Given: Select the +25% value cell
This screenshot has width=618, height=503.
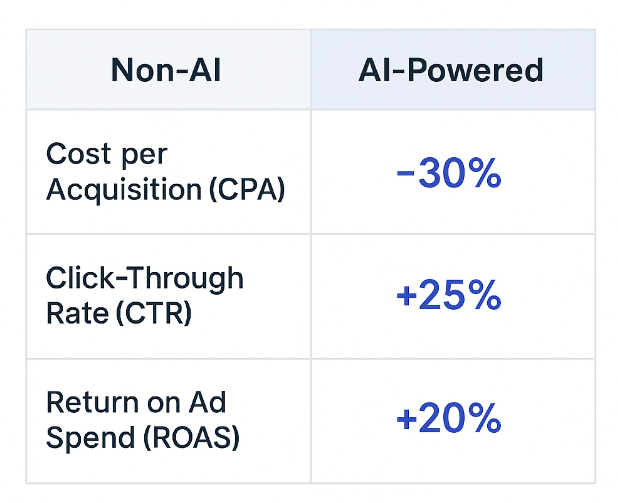Looking at the screenshot, I should pos(448,296).
